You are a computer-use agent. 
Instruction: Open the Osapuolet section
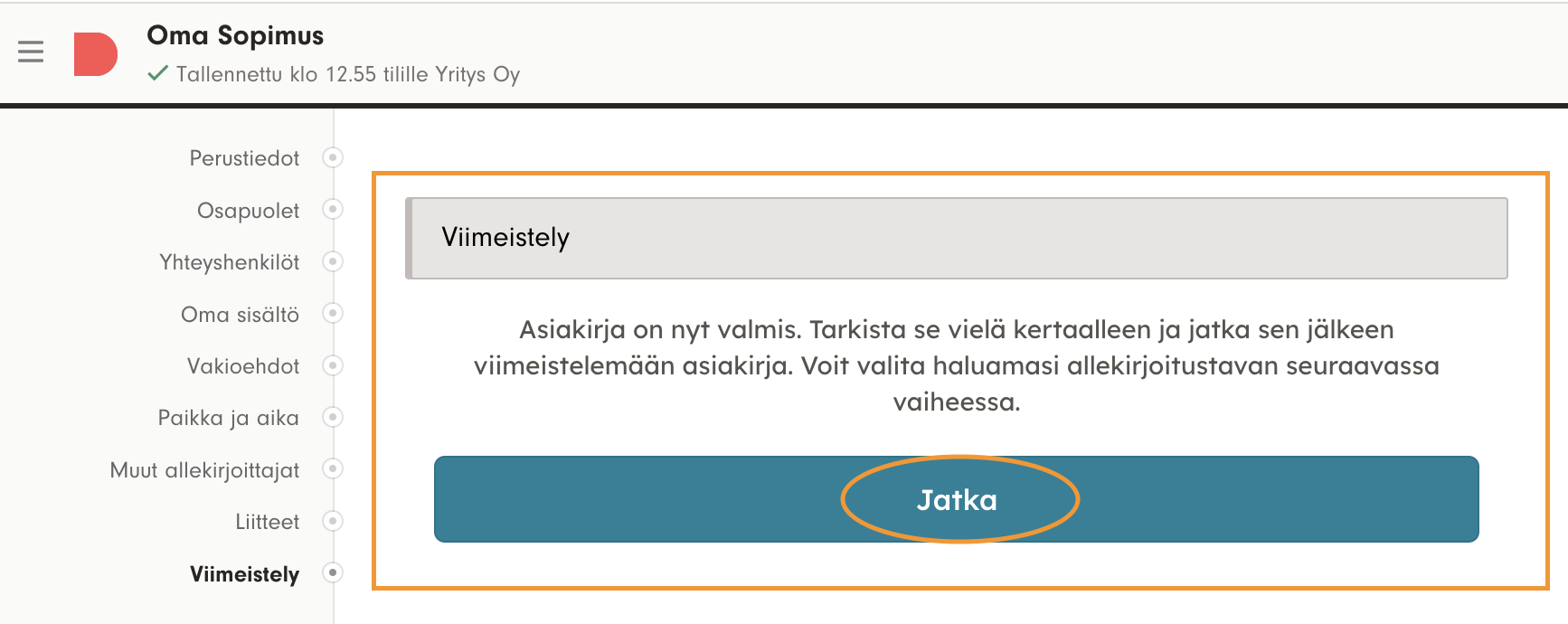[248, 211]
